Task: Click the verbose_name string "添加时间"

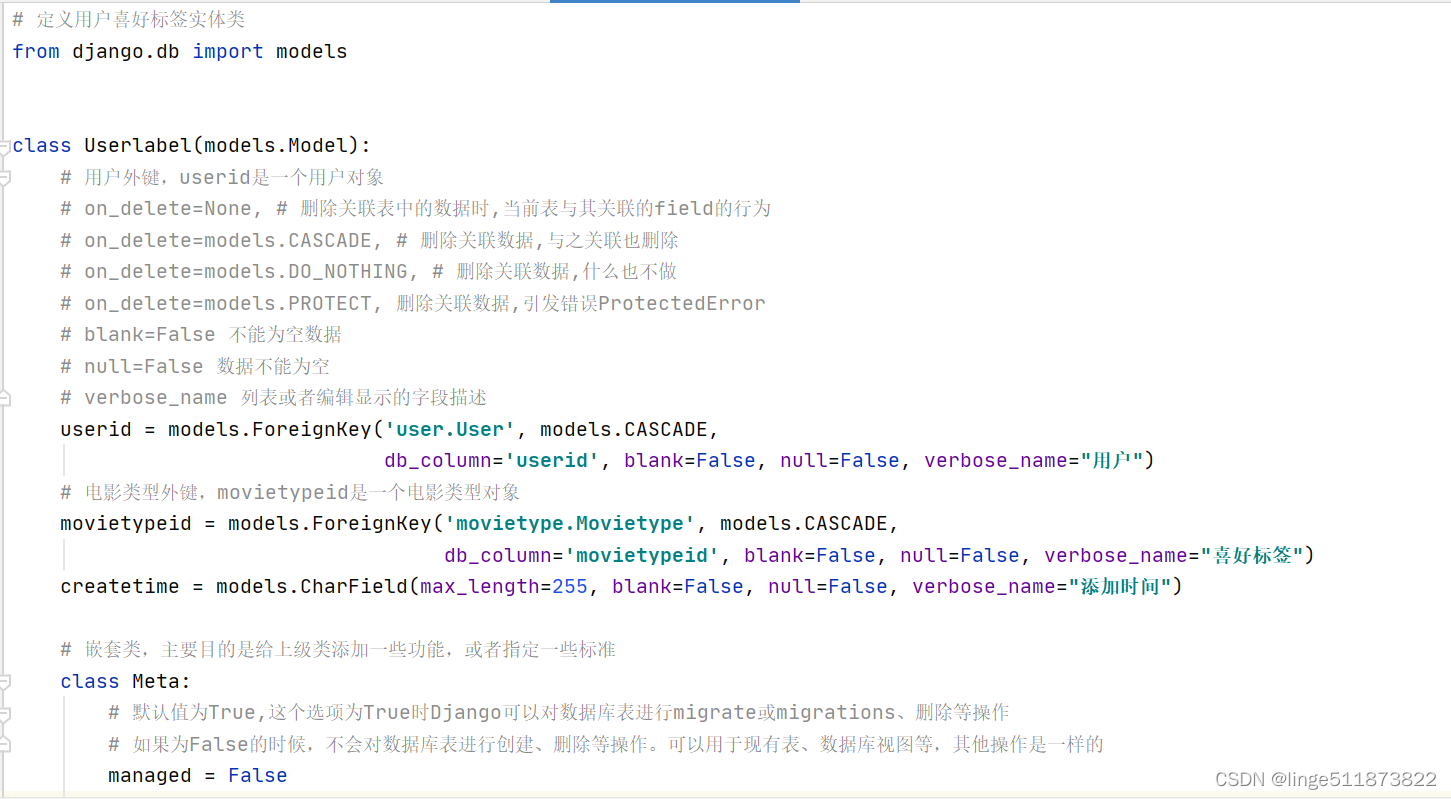Action: click(x=1119, y=587)
